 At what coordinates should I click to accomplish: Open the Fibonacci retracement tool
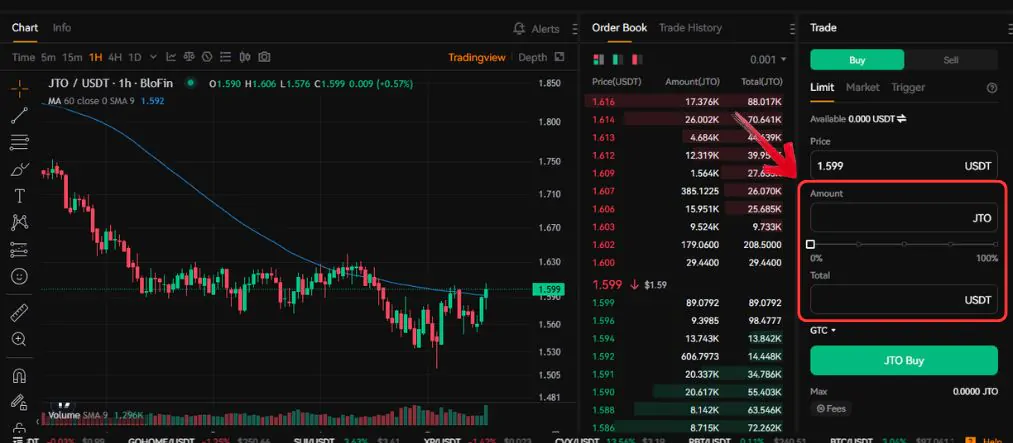tap(19, 142)
